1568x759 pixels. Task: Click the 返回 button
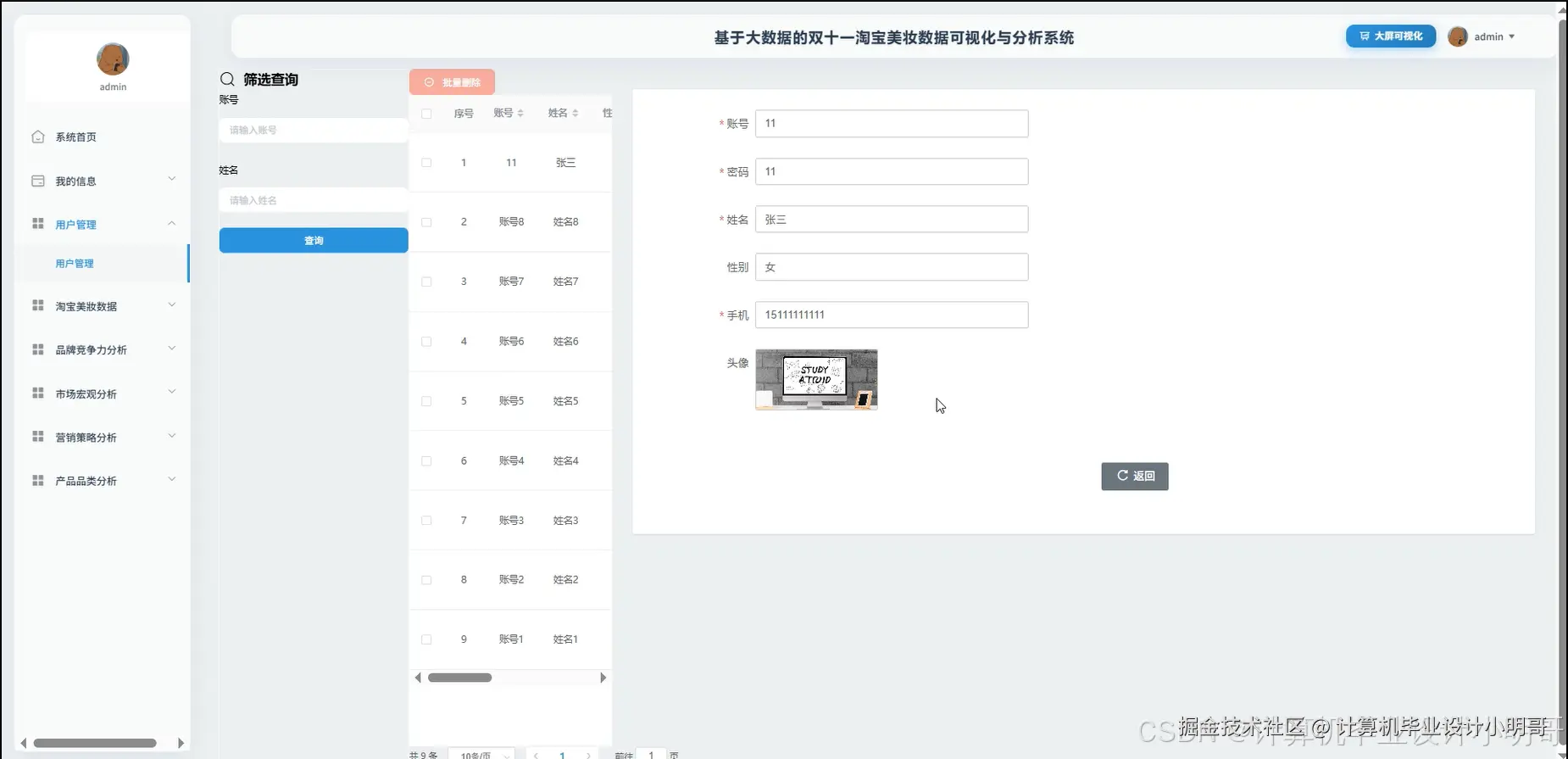1135,476
